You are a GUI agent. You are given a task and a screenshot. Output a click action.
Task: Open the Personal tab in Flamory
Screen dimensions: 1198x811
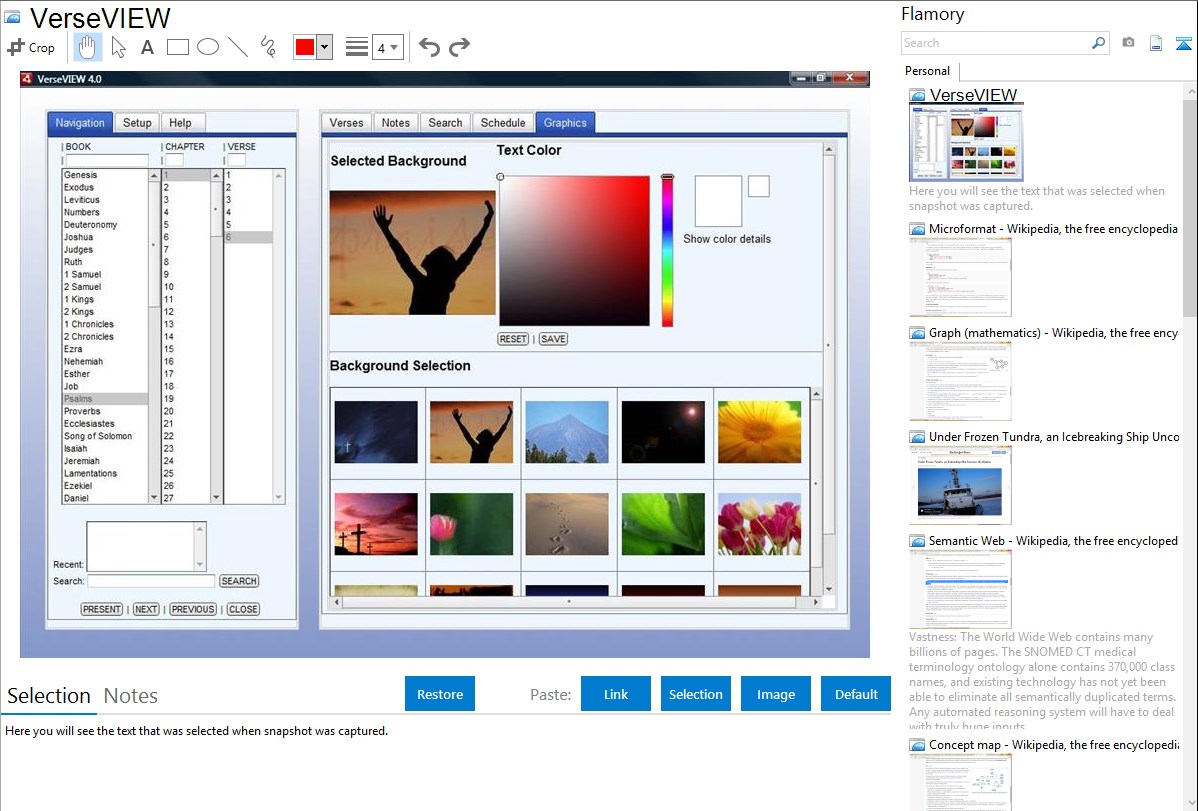click(x=927, y=71)
